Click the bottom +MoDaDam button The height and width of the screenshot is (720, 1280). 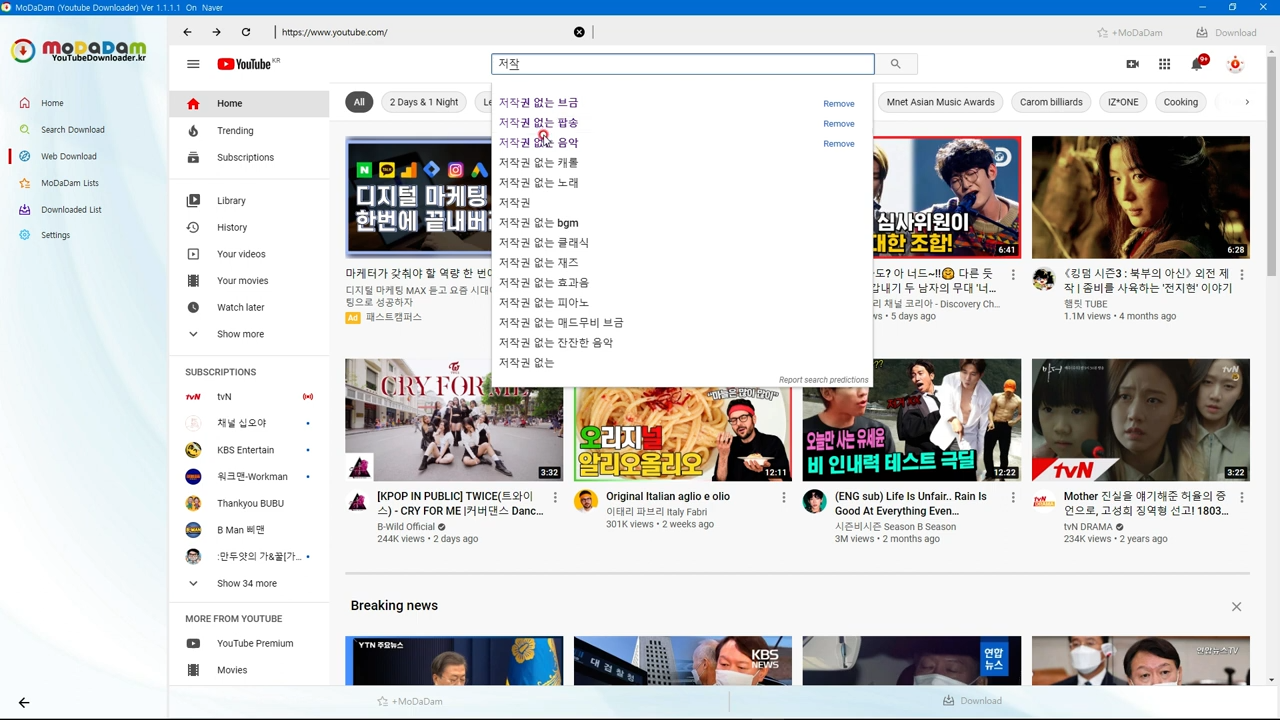410,701
